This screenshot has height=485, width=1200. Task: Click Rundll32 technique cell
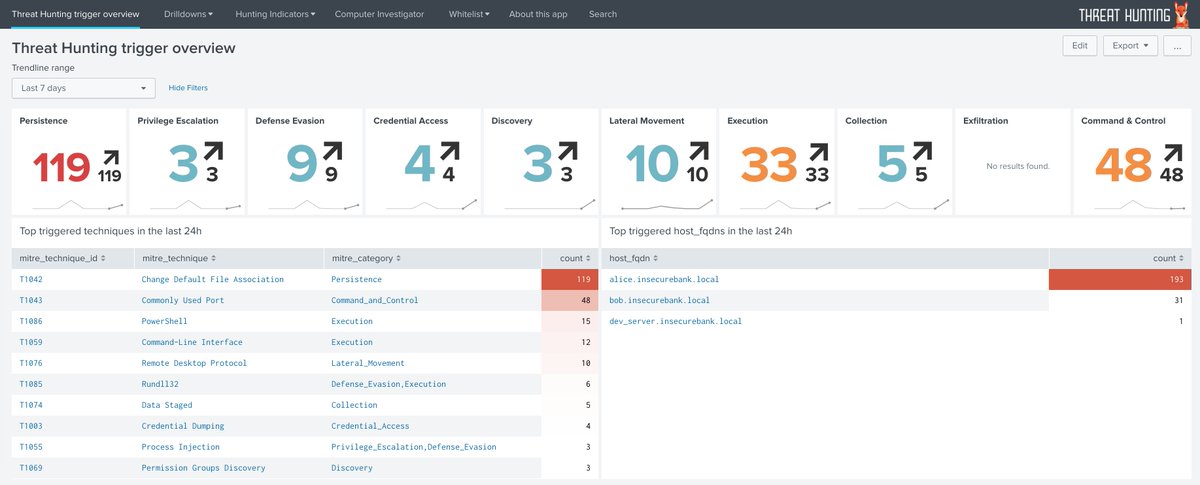pyautogui.click(x=162, y=384)
